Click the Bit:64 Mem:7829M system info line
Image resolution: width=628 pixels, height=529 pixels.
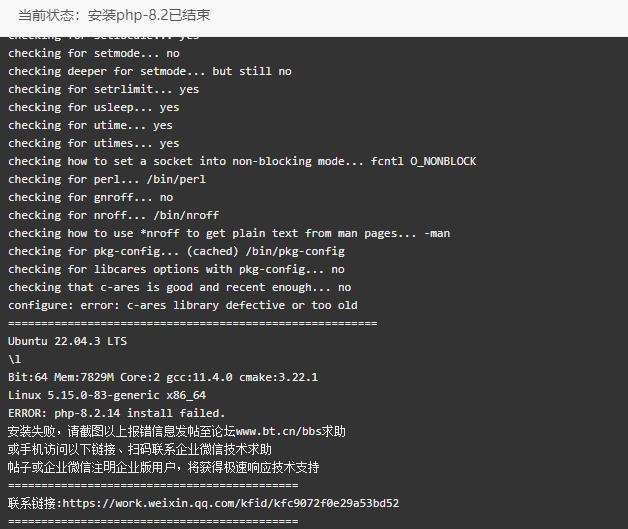click(163, 377)
